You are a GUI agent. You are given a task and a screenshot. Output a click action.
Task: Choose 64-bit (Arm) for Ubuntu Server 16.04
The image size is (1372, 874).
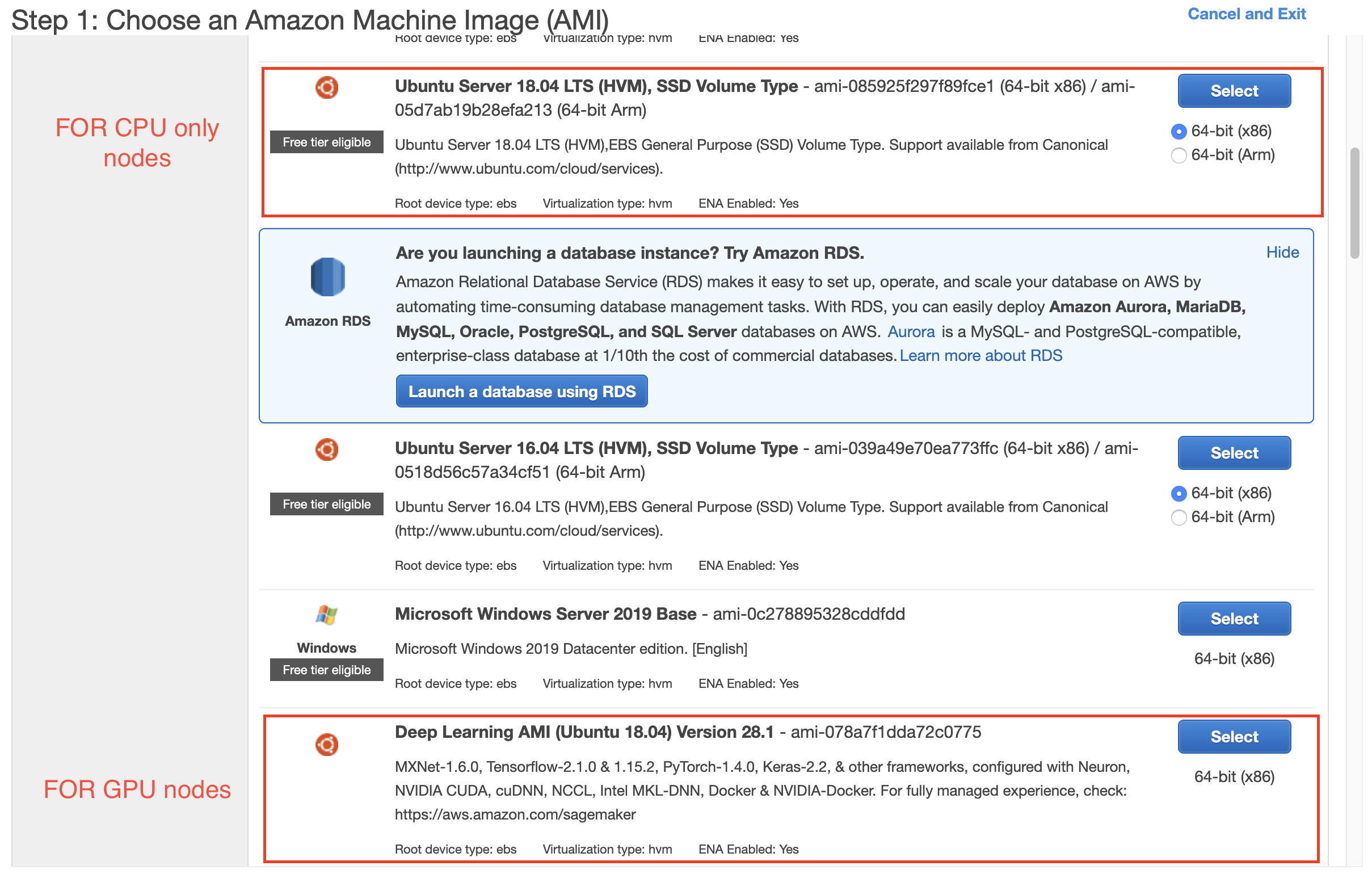[x=1179, y=518]
